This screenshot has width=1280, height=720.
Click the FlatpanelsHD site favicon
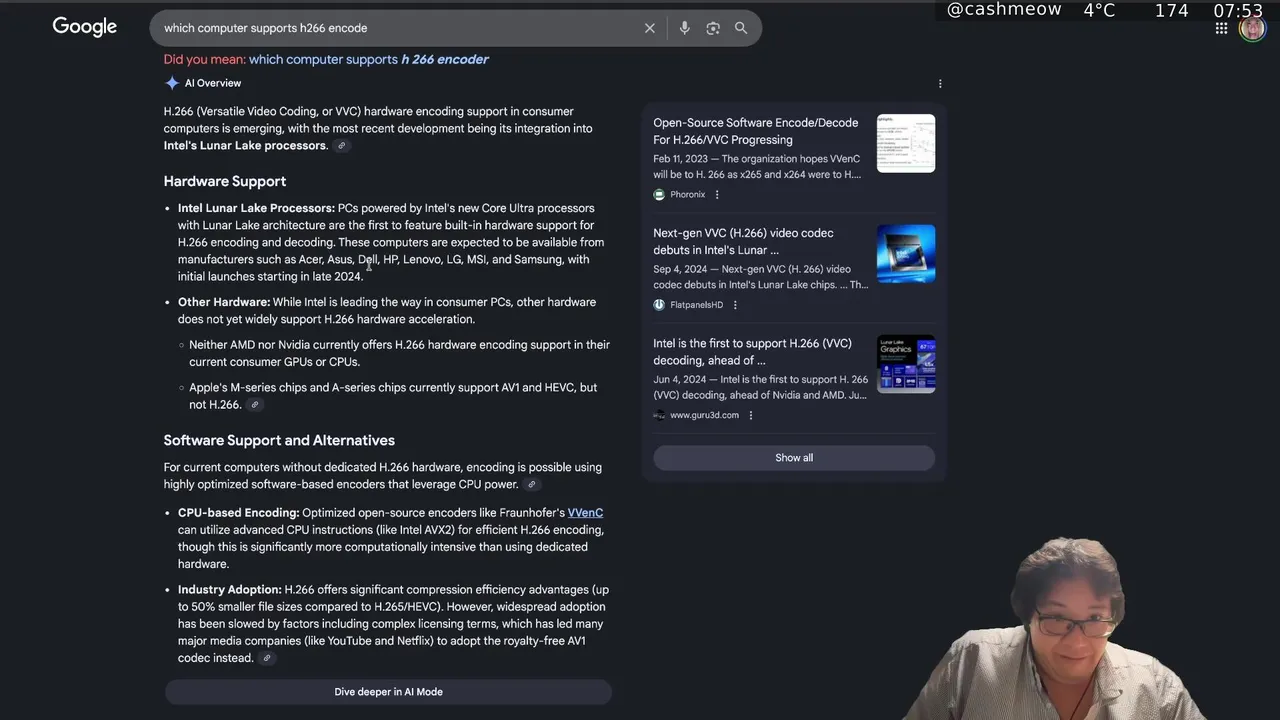point(659,305)
